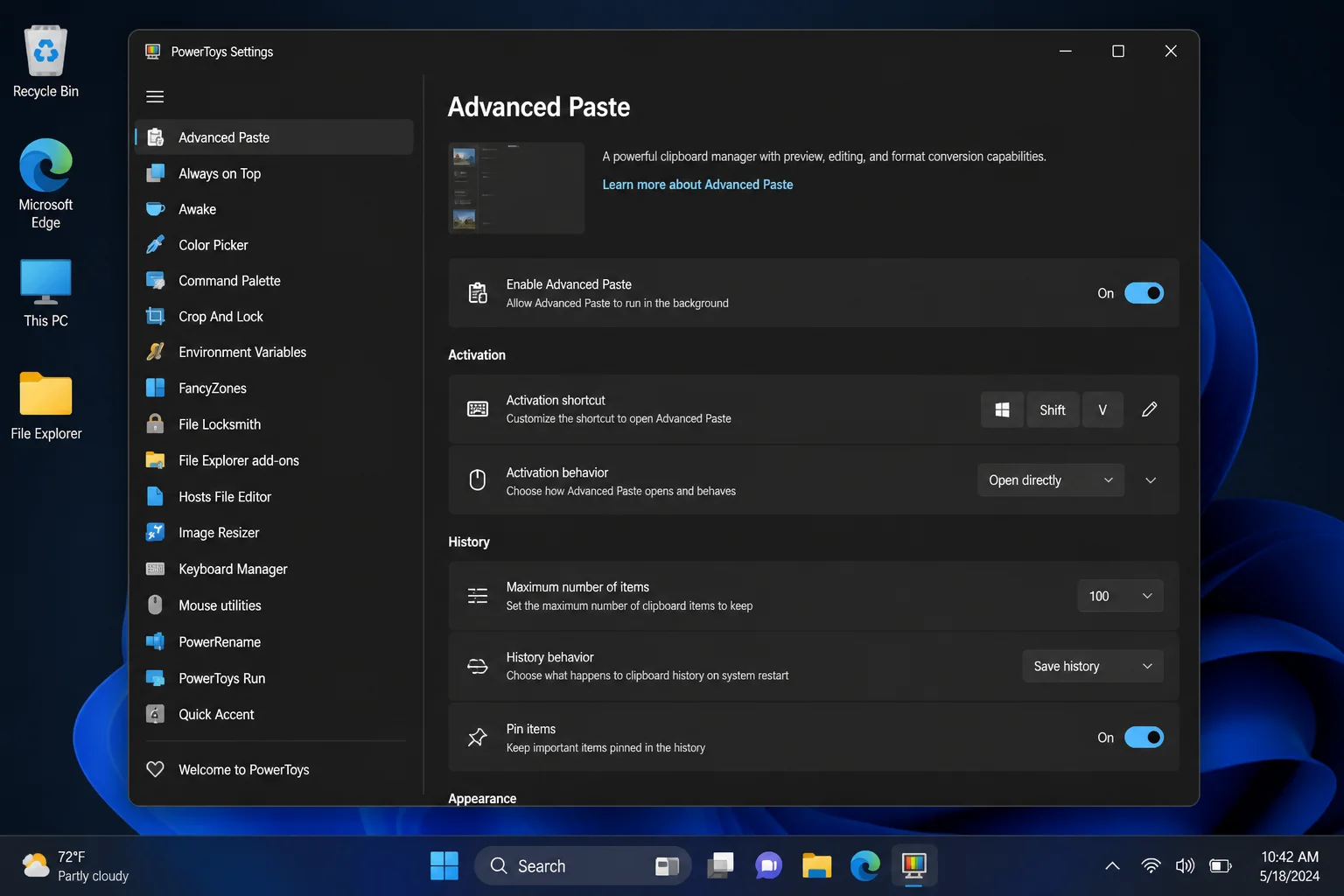The image size is (1344, 896).
Task: Open the Activation behavior dropdown
Action: tap(1051, 480)
